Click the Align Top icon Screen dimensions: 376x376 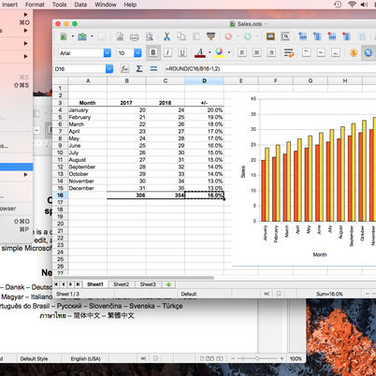[306, 53]
